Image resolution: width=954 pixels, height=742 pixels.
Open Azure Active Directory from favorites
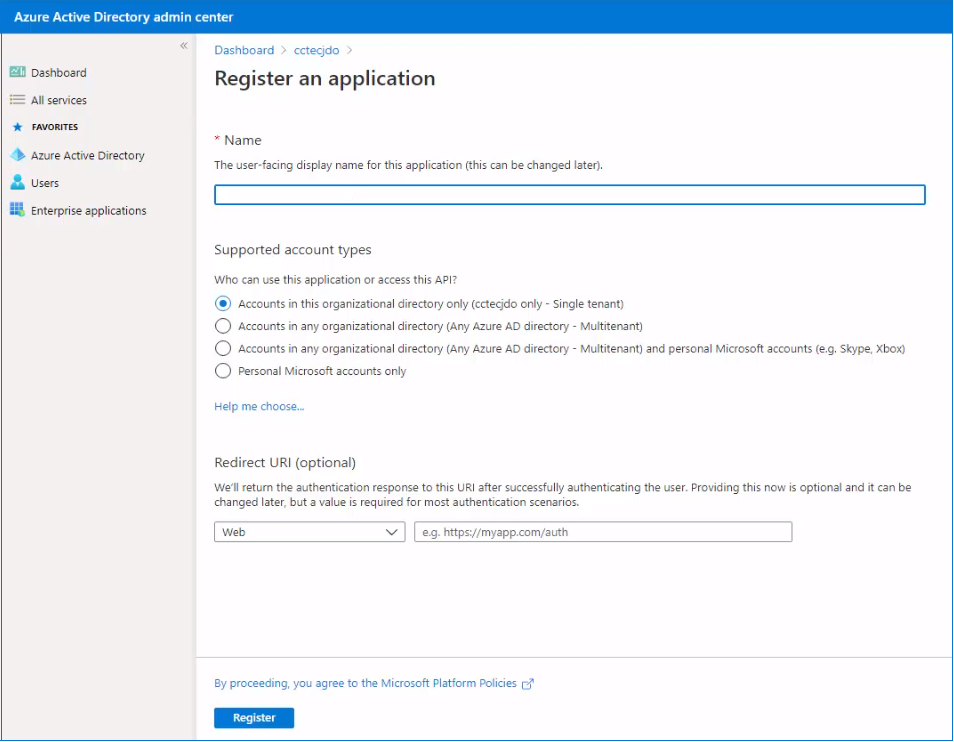pos(88,155)
